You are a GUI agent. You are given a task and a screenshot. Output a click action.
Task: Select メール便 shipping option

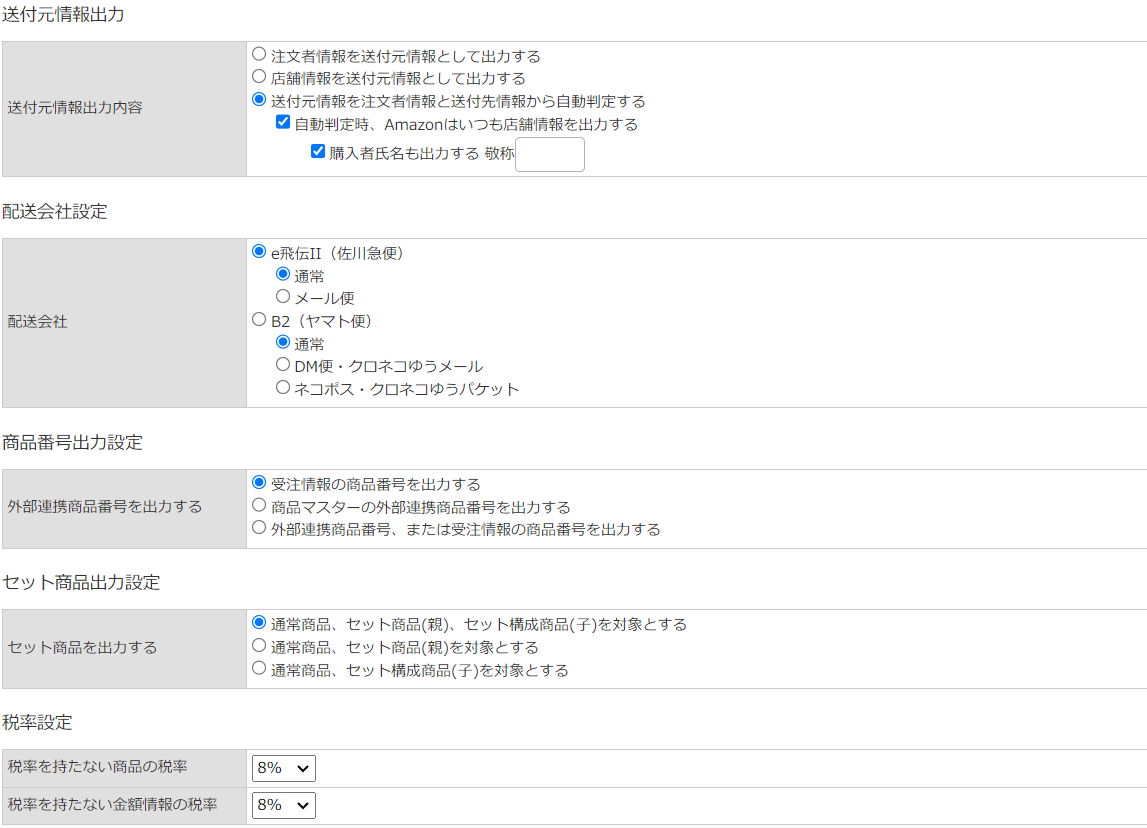(283, 297)
